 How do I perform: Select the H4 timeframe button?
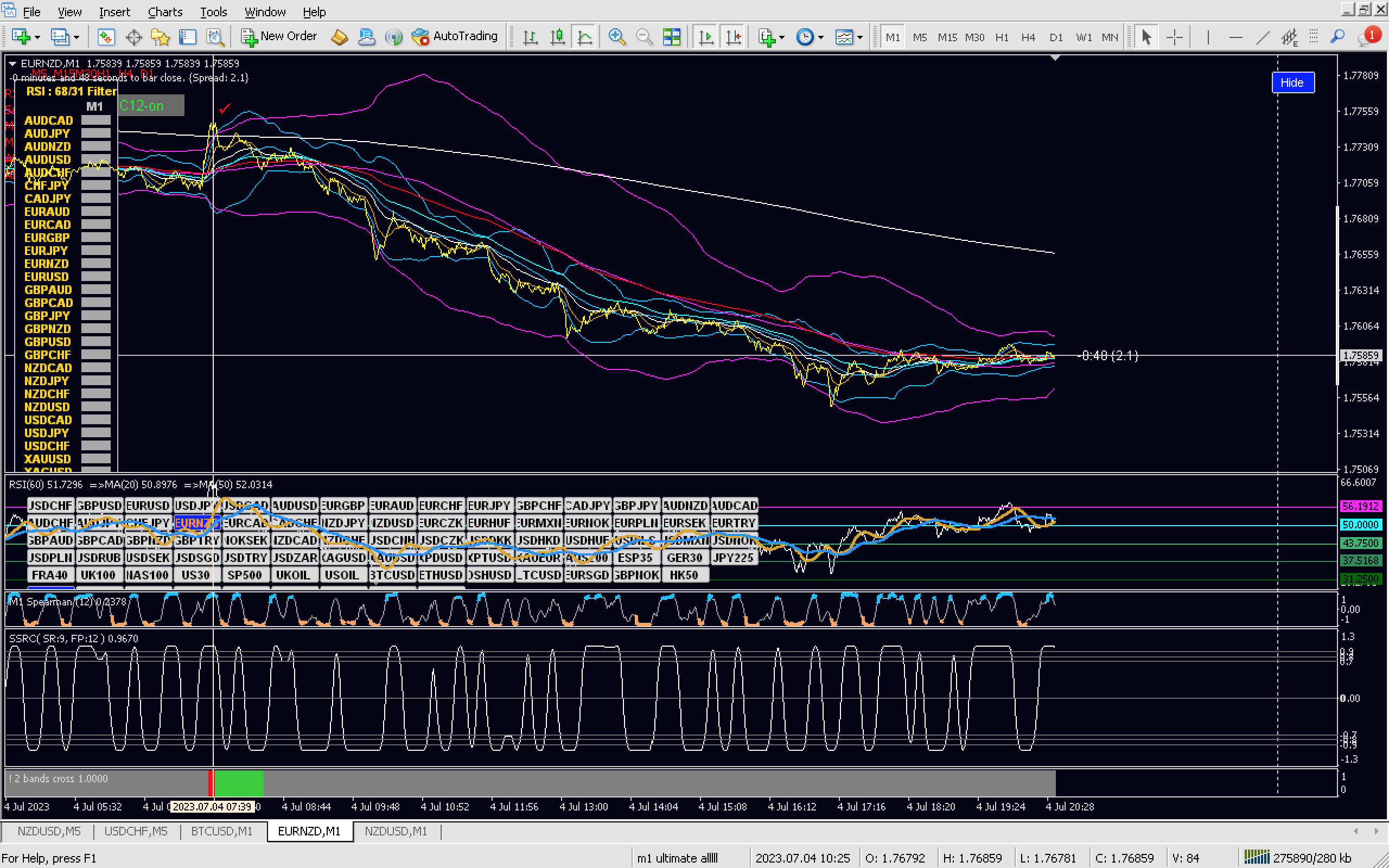(1028, 37)
